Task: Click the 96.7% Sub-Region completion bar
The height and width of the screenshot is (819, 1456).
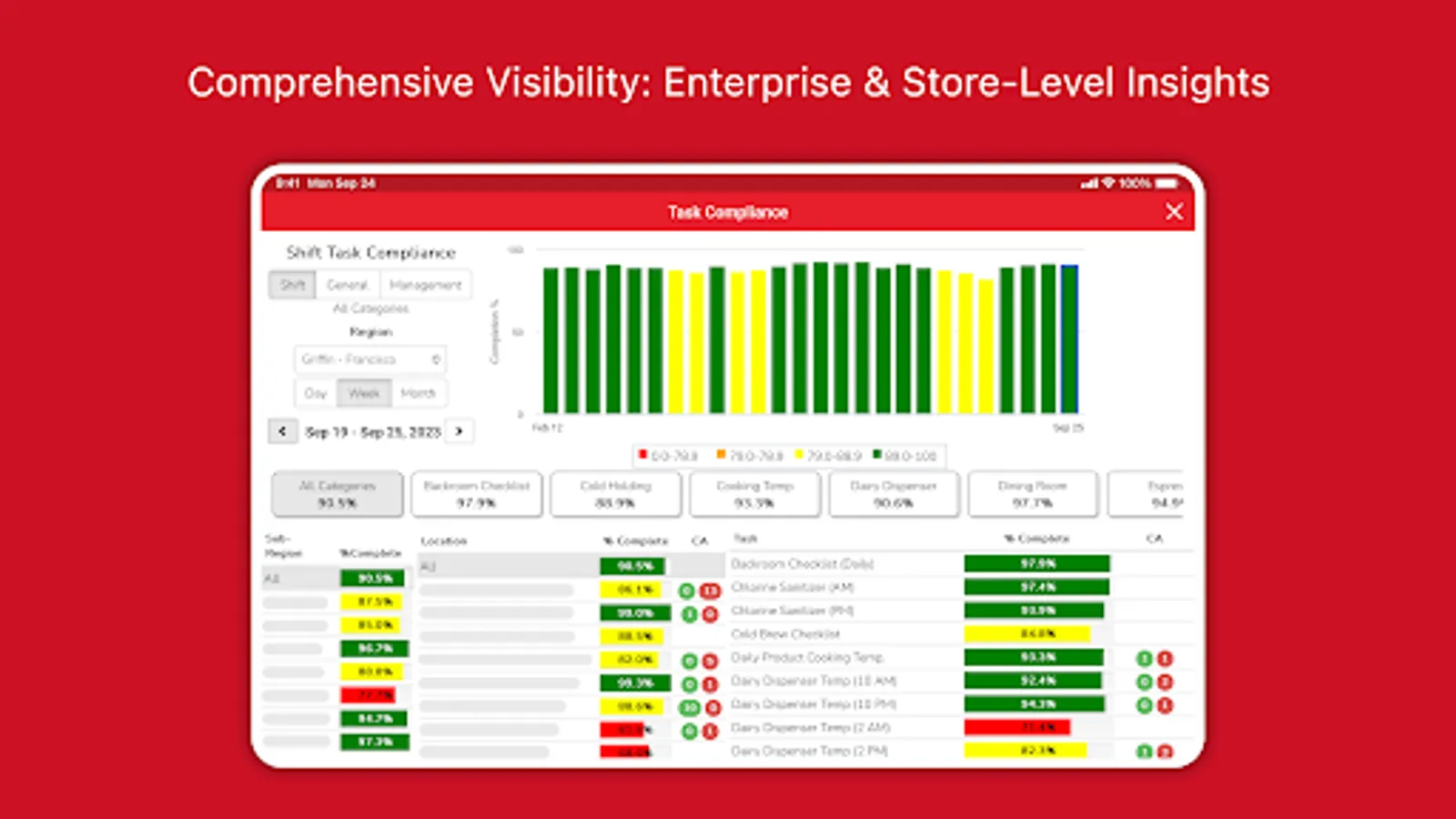Action: point(374,648)
